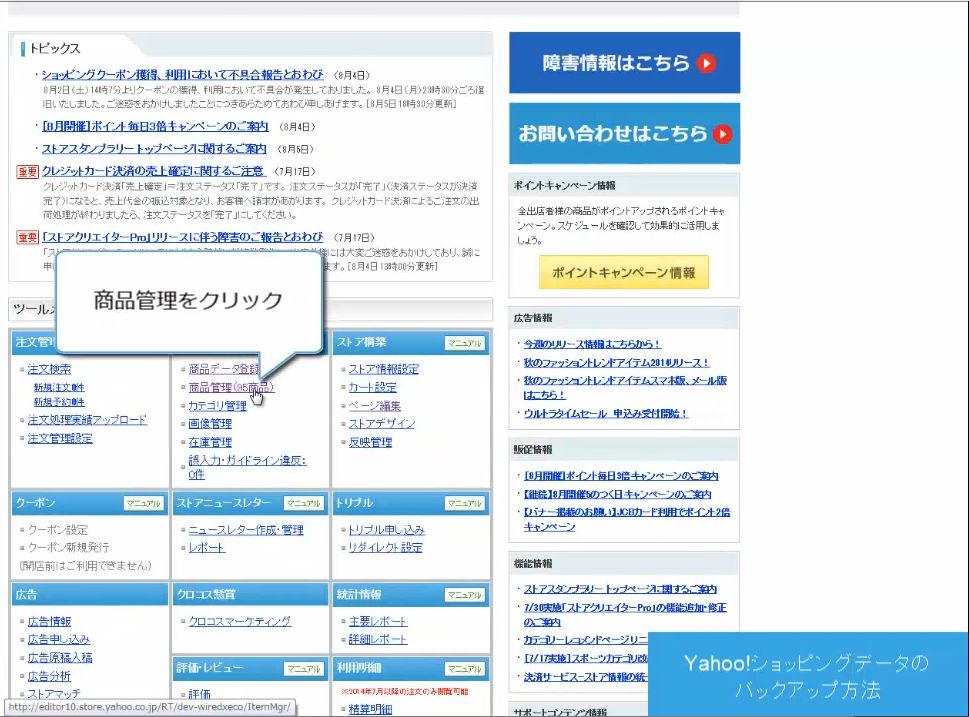This screenshot has width=969, height=717.
Task: Open the 障害情報はこちら banner
Action: [x=624, y=62]
